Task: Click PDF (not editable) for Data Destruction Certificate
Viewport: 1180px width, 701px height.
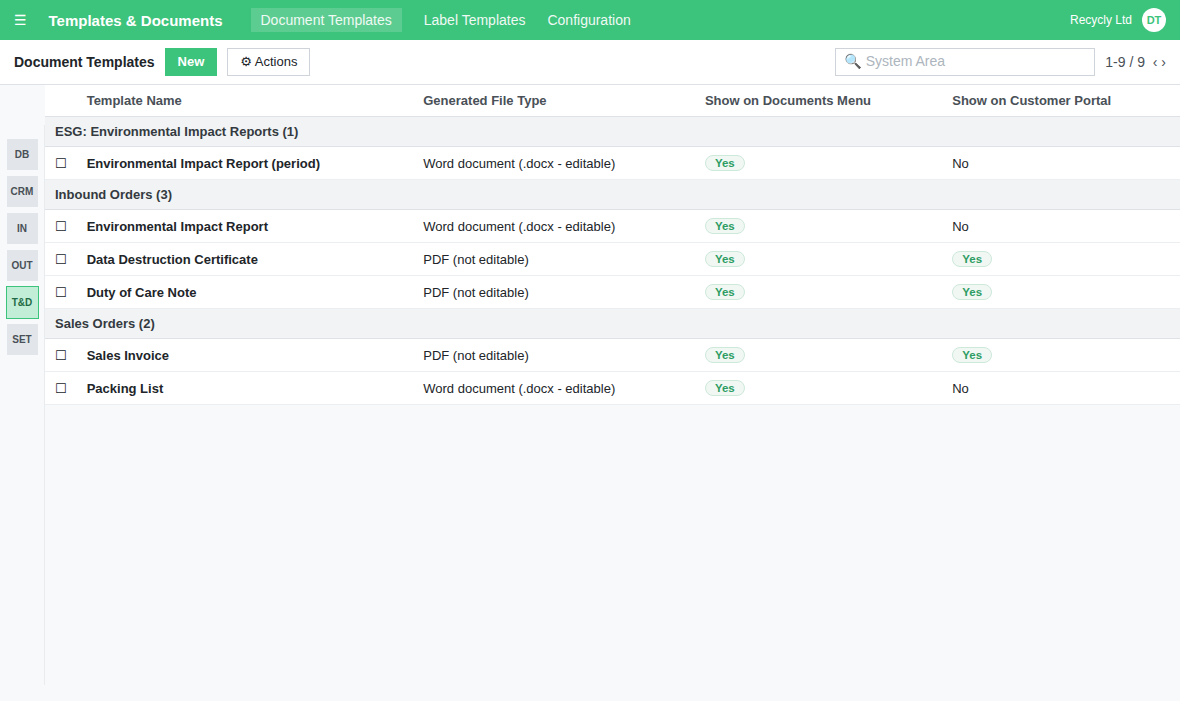Action: point(476,260)
